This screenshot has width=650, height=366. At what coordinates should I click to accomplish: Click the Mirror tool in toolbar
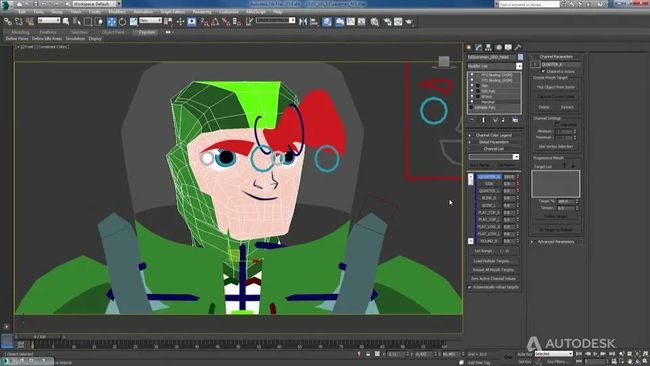[x=303, y=22]
